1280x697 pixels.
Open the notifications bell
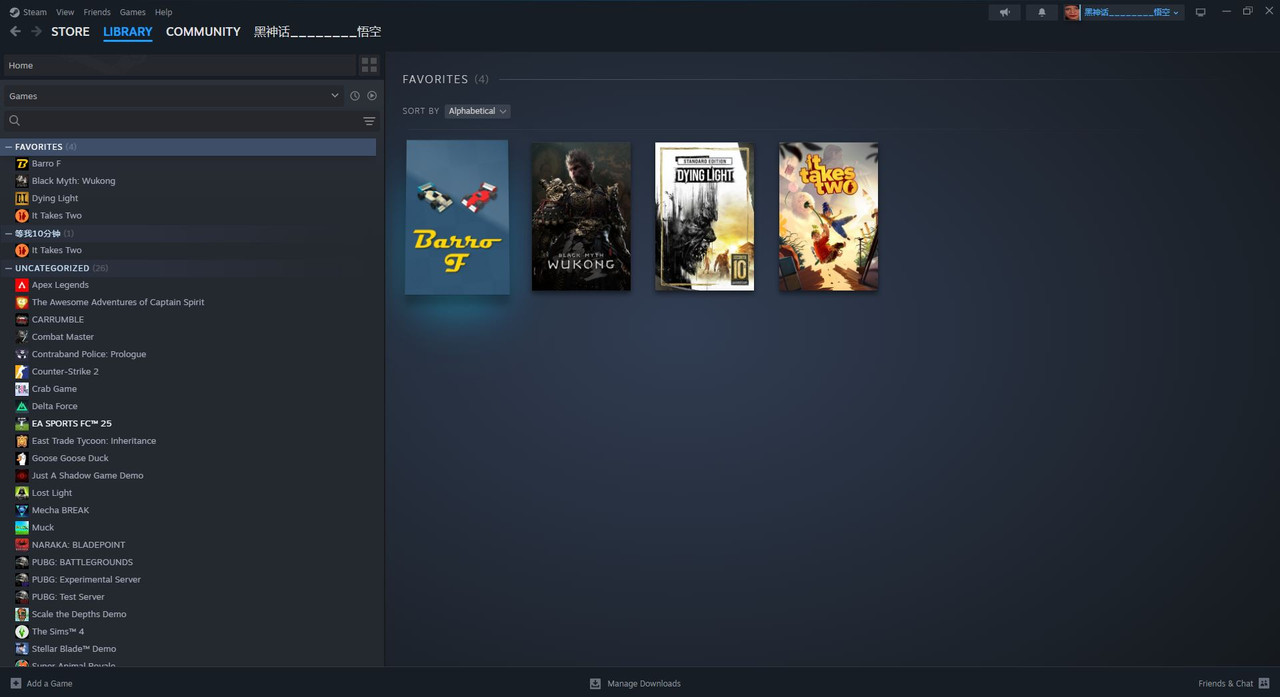point(1041,12)
